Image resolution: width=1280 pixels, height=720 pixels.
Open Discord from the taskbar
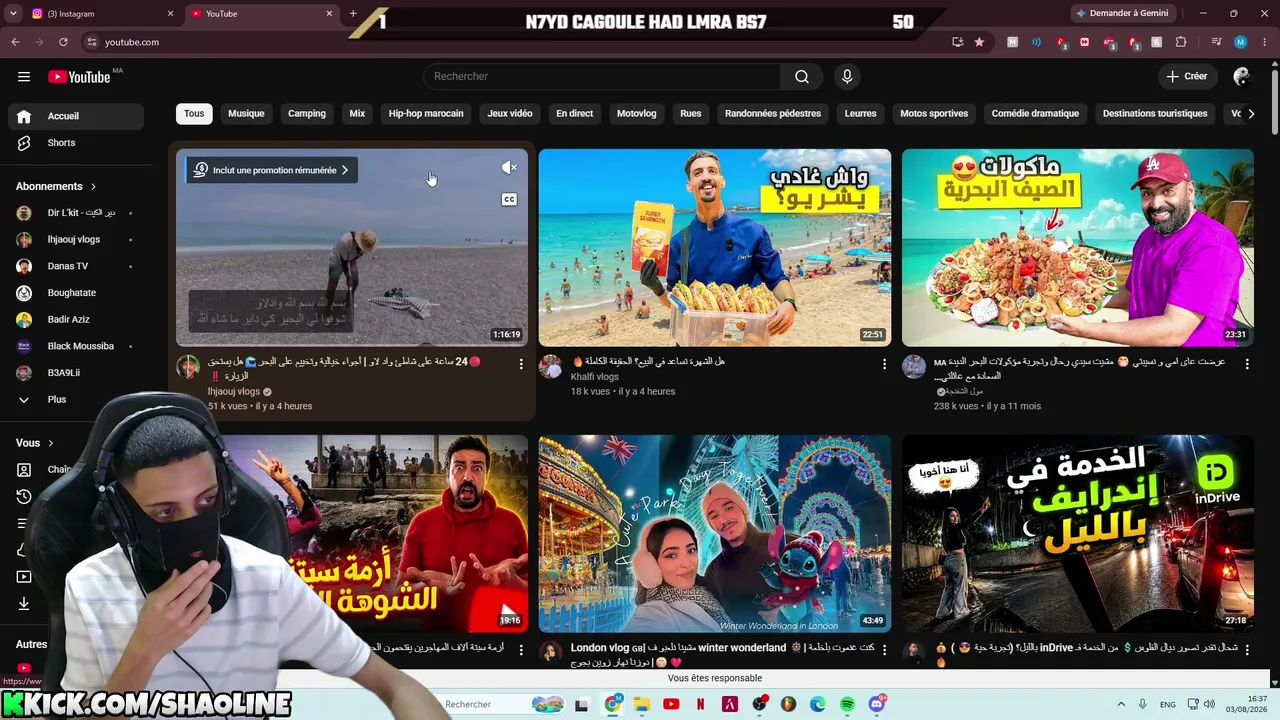click(877, 704)
